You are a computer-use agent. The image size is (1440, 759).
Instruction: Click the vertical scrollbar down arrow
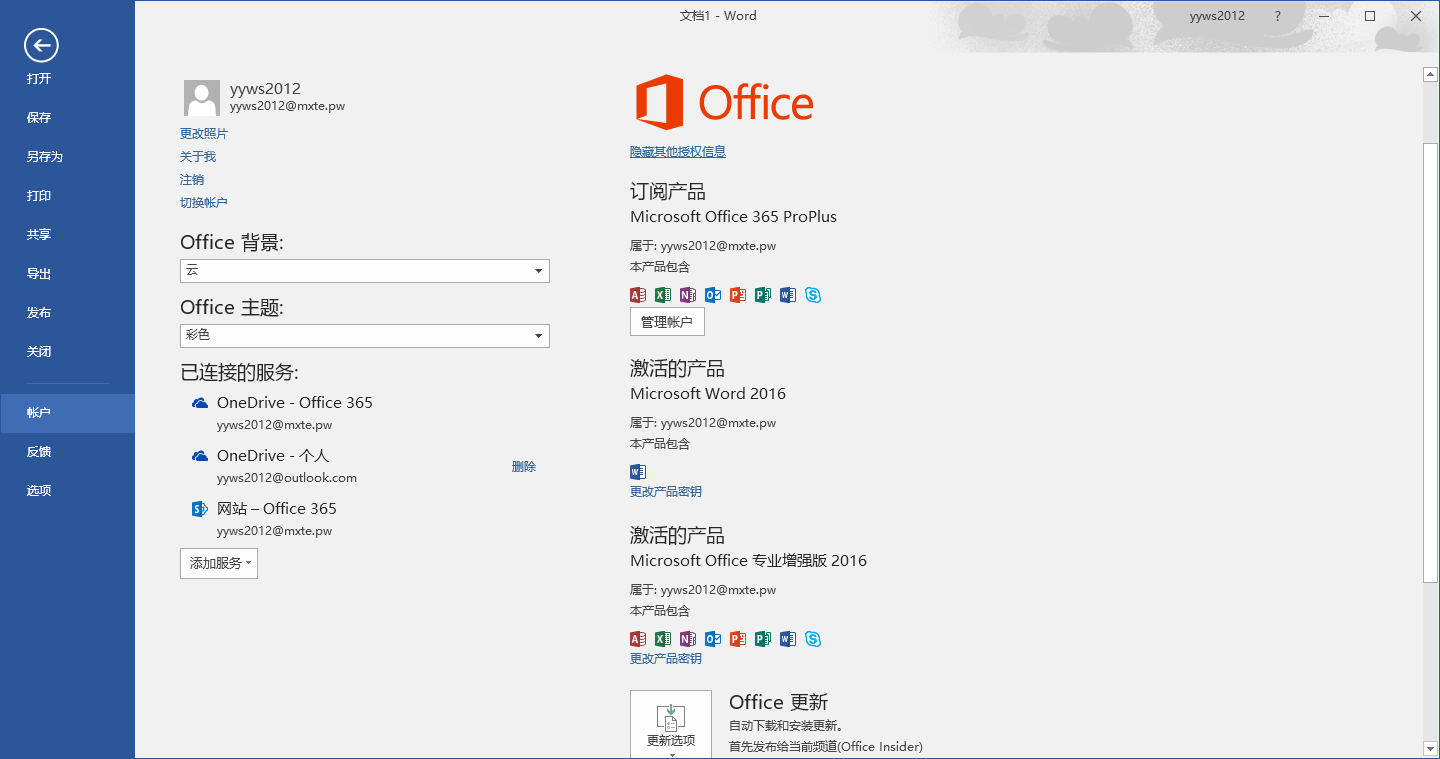coord(1430,747)
